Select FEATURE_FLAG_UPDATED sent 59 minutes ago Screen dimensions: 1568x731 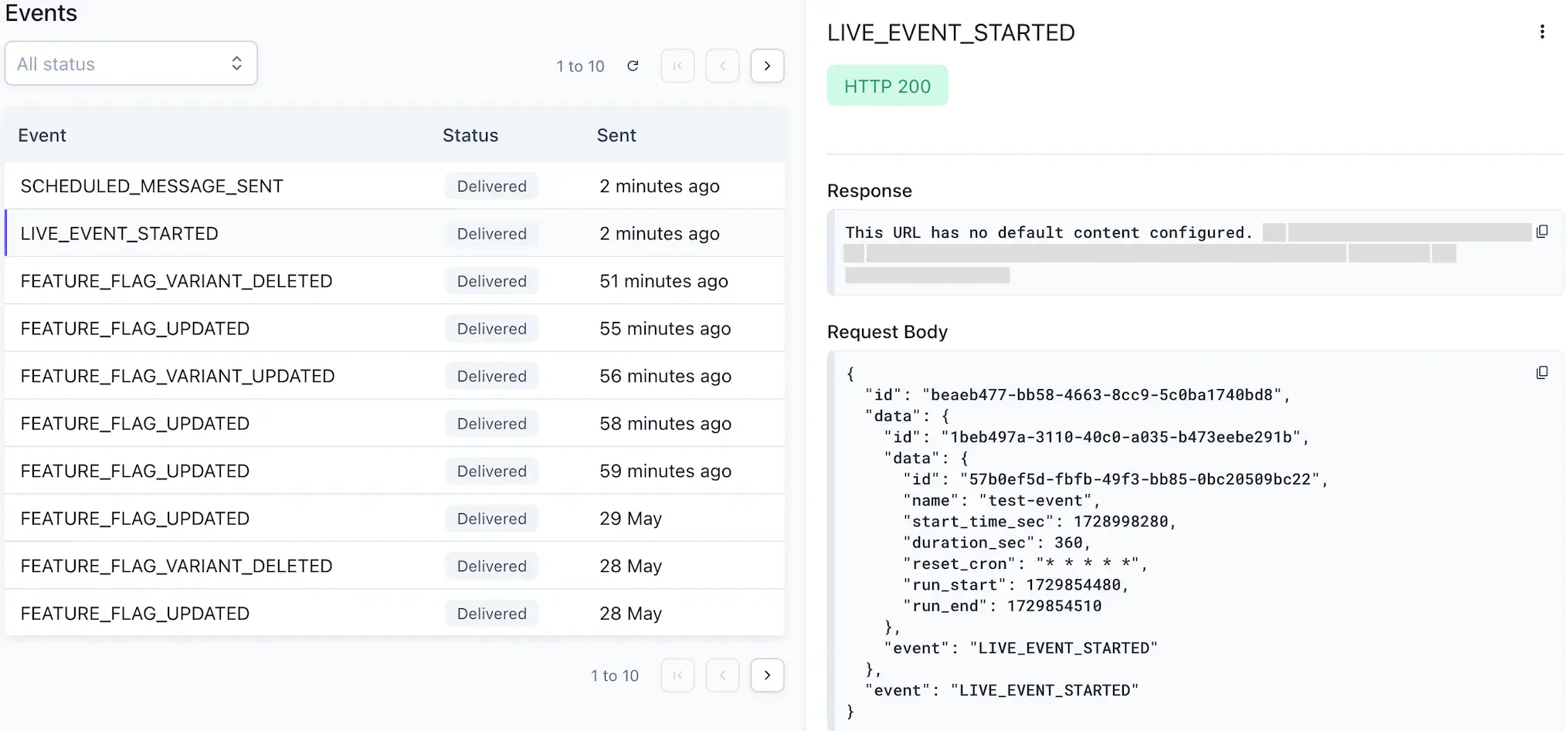coord(395,471)
